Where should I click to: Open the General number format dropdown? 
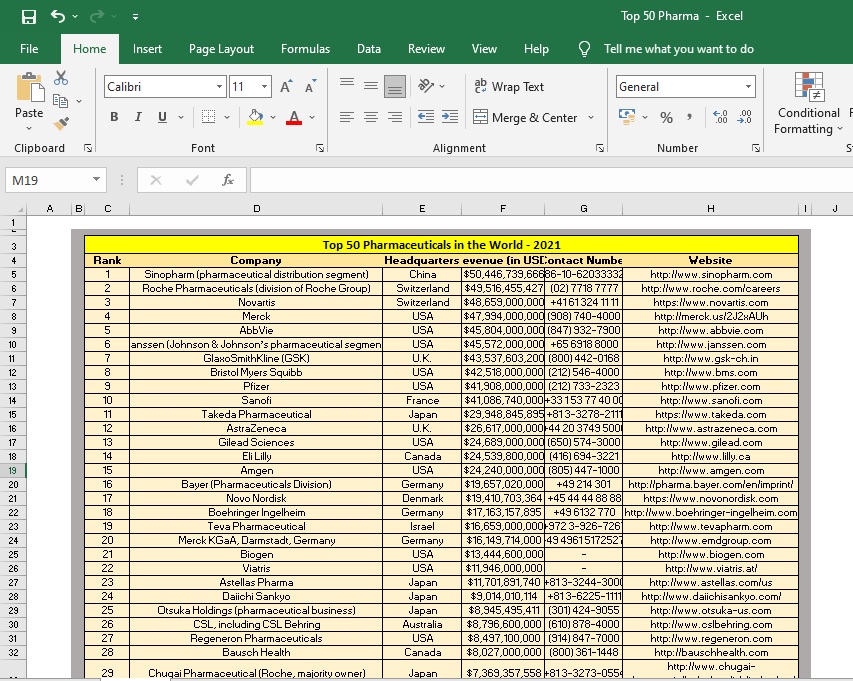pos(749,86)
